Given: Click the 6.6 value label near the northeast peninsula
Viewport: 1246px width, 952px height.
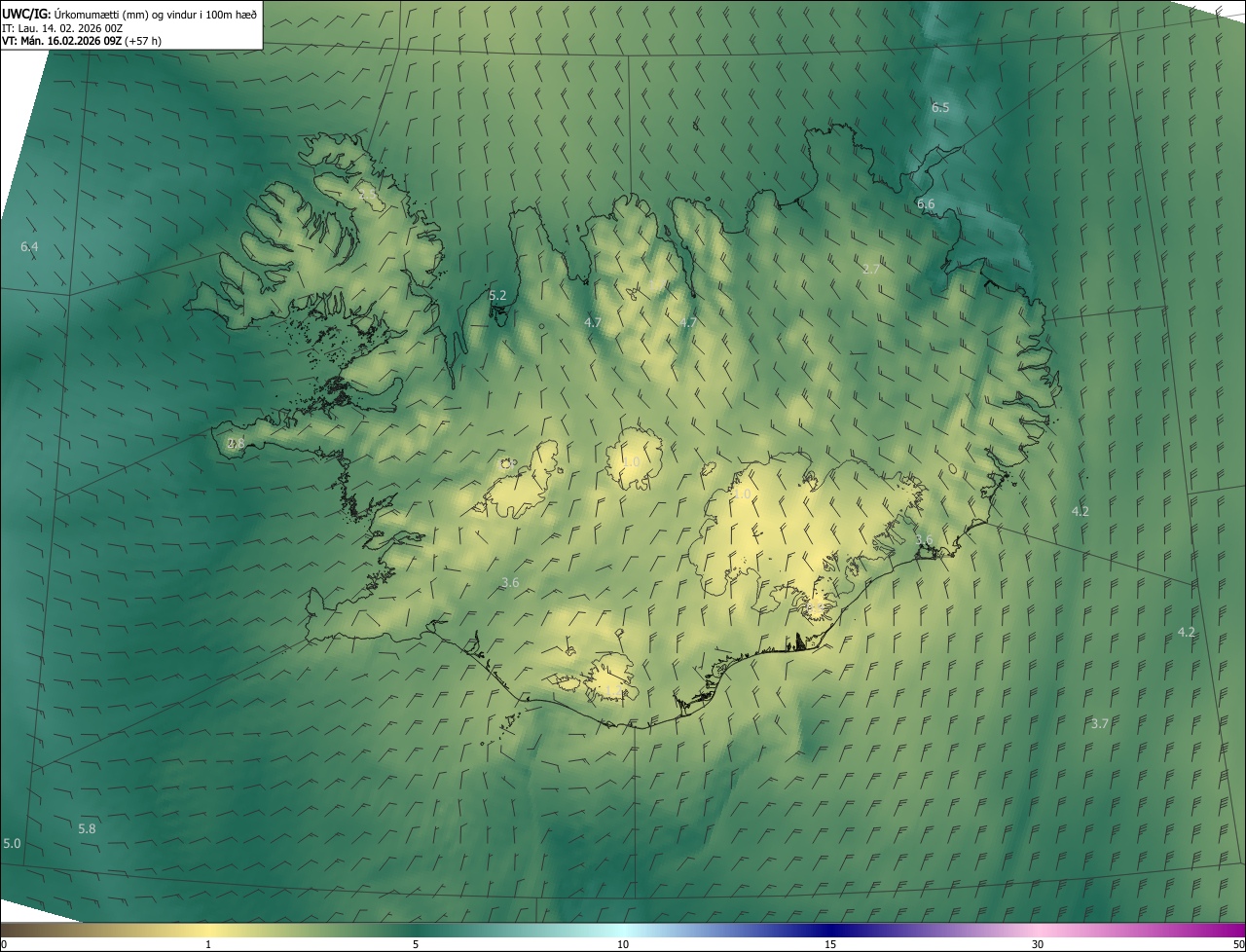Looking at the screenshot, I should point(926,204).
